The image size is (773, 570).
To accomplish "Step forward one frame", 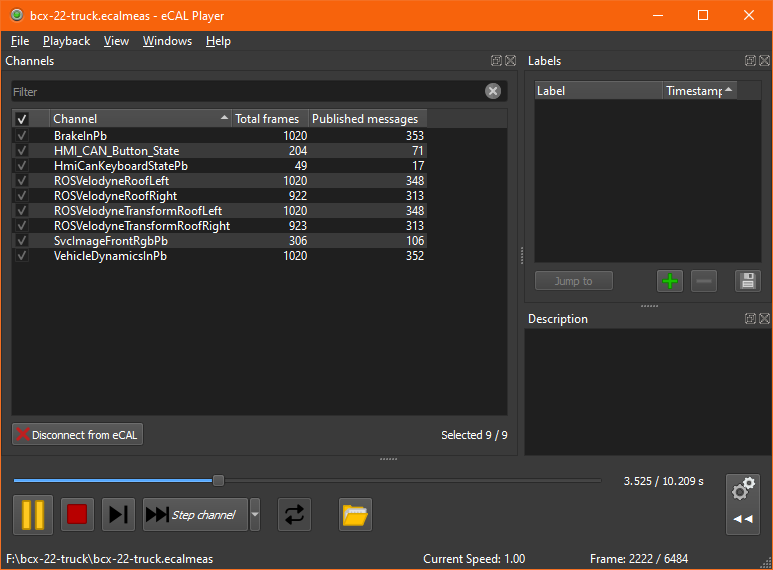I will (118, 514).
